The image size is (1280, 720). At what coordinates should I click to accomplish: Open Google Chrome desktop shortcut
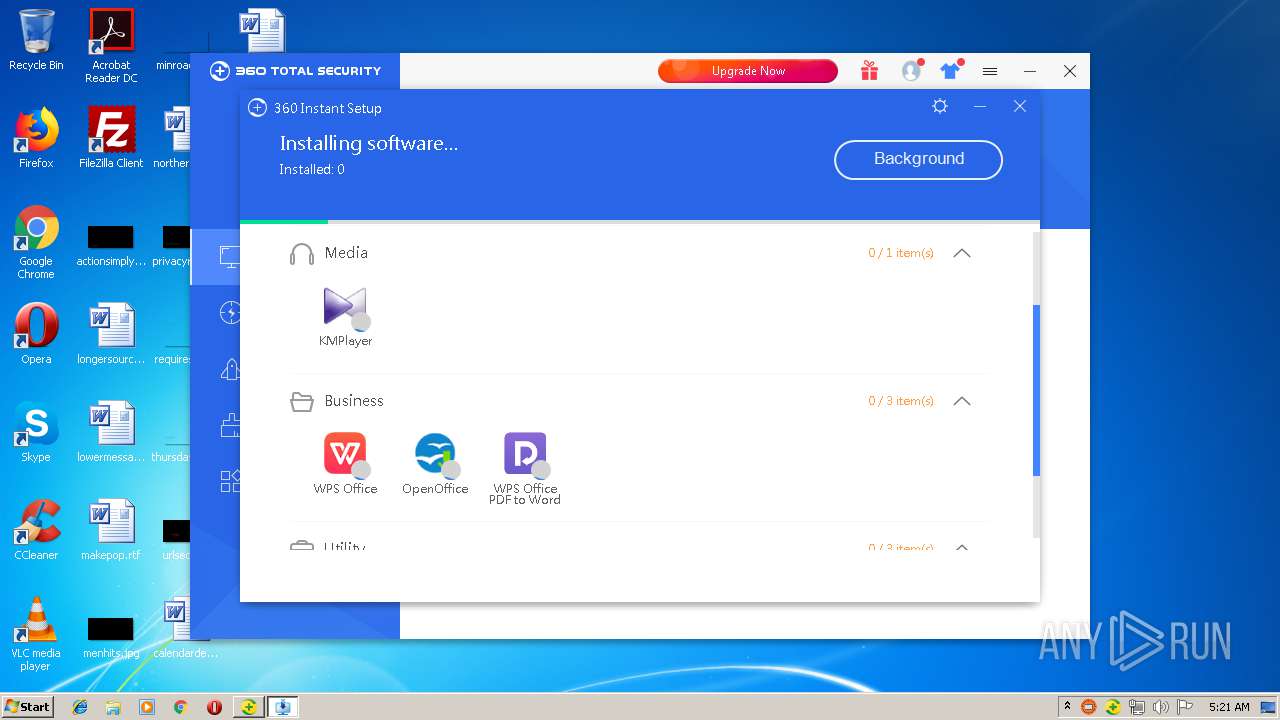click(36, 242)
